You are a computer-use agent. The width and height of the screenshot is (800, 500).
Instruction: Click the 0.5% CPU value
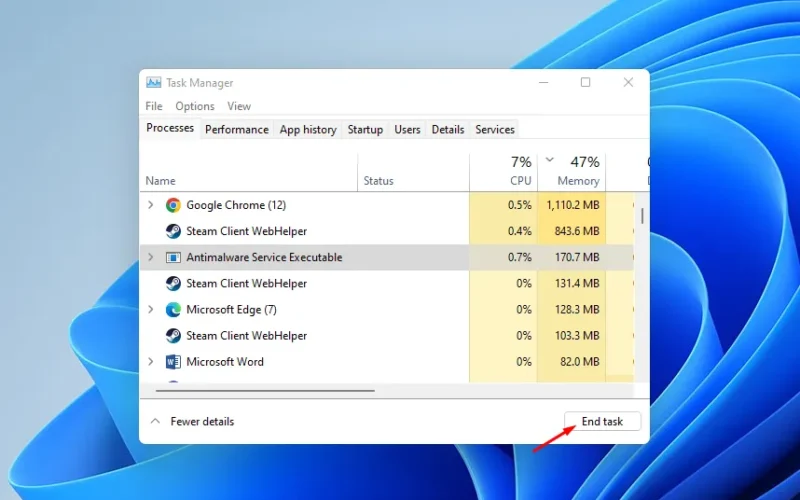(x=519, y=205)
